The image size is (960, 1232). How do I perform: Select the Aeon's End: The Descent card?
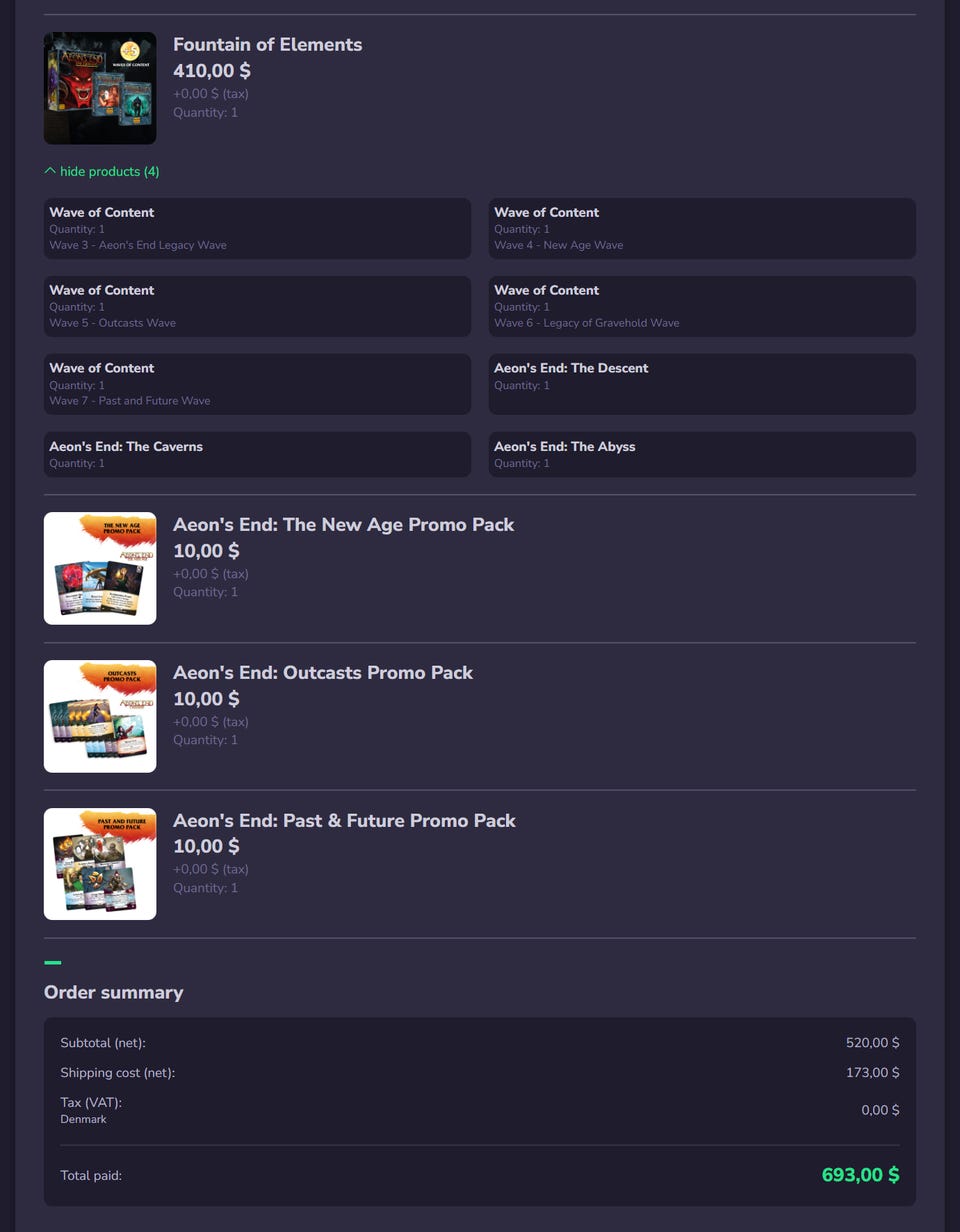[702, 384]
